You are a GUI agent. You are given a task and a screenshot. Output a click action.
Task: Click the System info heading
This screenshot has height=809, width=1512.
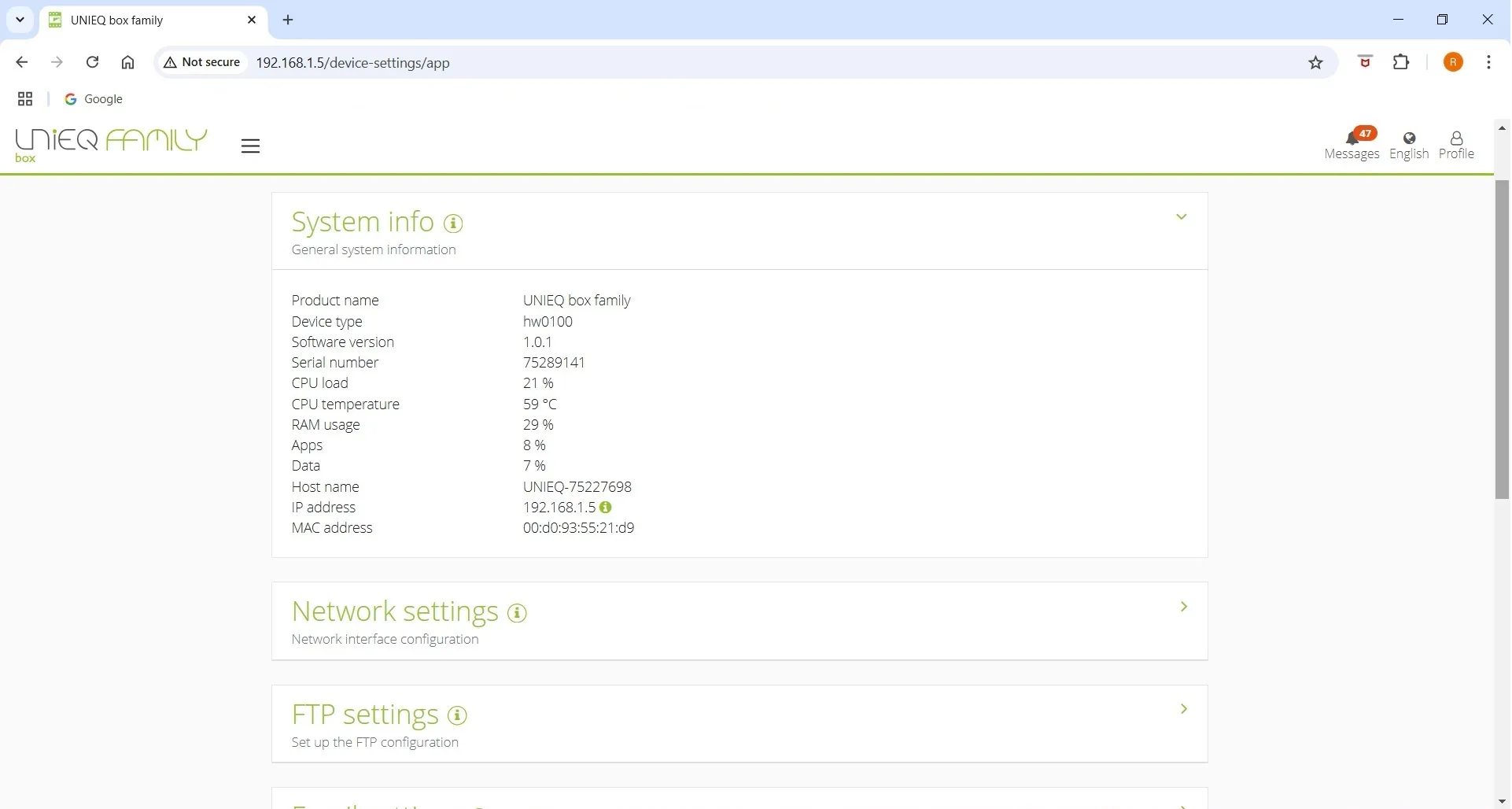tap(363, 223)
